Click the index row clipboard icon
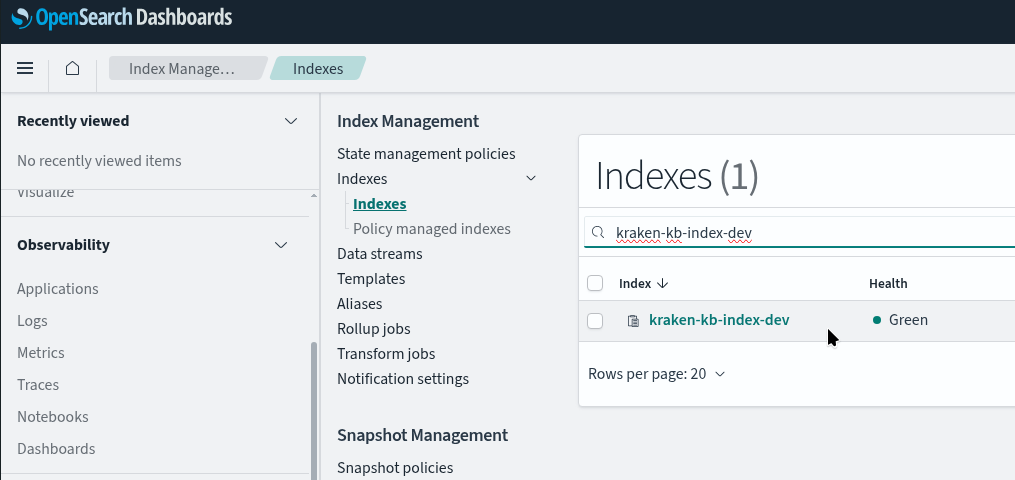 click(633, 320)
